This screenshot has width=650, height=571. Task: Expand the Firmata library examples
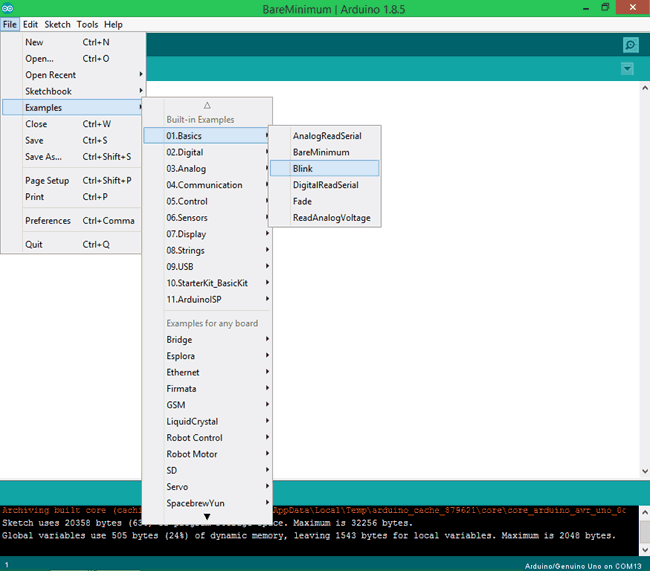point(207,389)
